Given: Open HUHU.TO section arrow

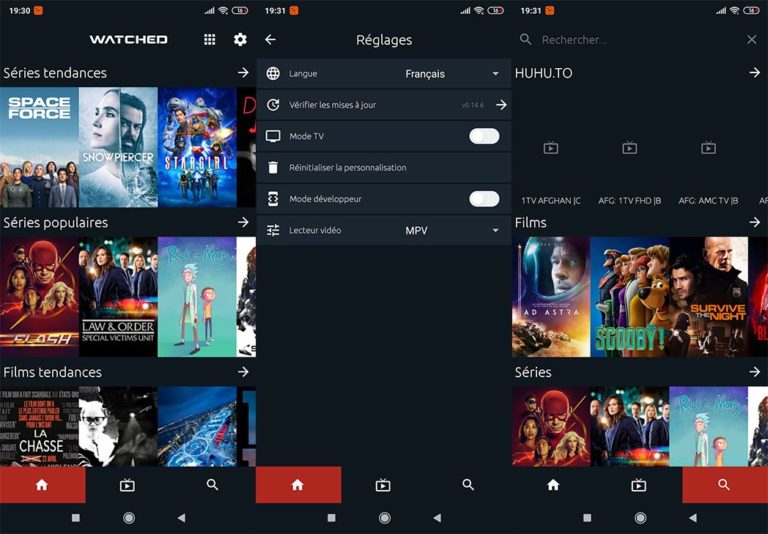Looking at the screenshot, I should pos(755,73).
